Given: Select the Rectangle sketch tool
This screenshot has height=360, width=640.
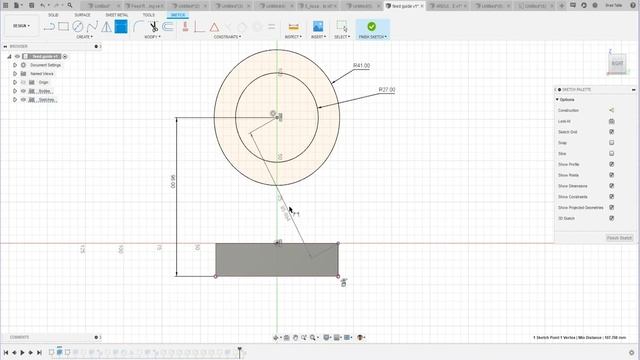Looking at the screenshot, I should point(63,27).
